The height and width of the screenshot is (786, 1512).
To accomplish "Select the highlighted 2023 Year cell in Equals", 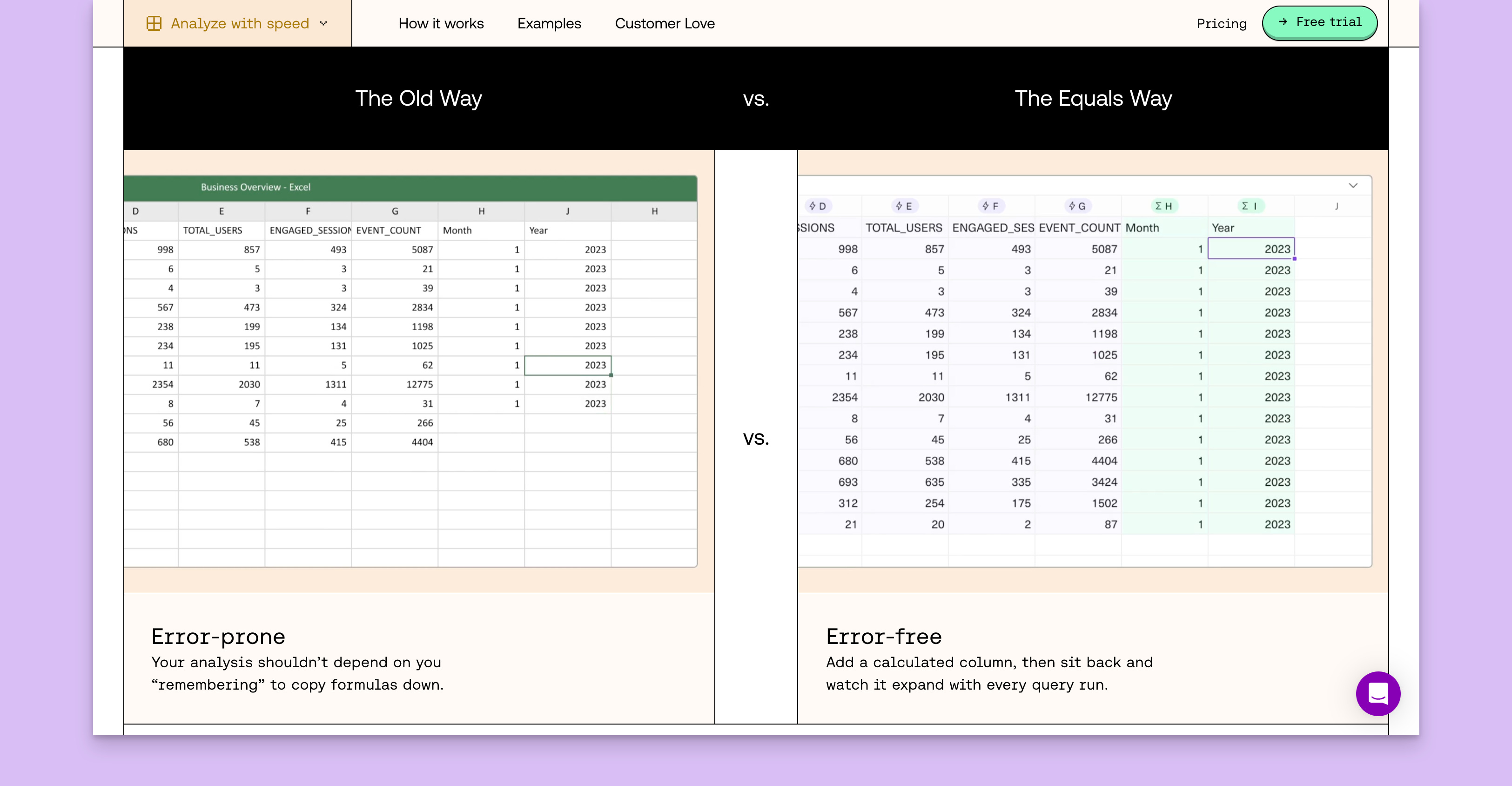I will tap(1251, 249).
